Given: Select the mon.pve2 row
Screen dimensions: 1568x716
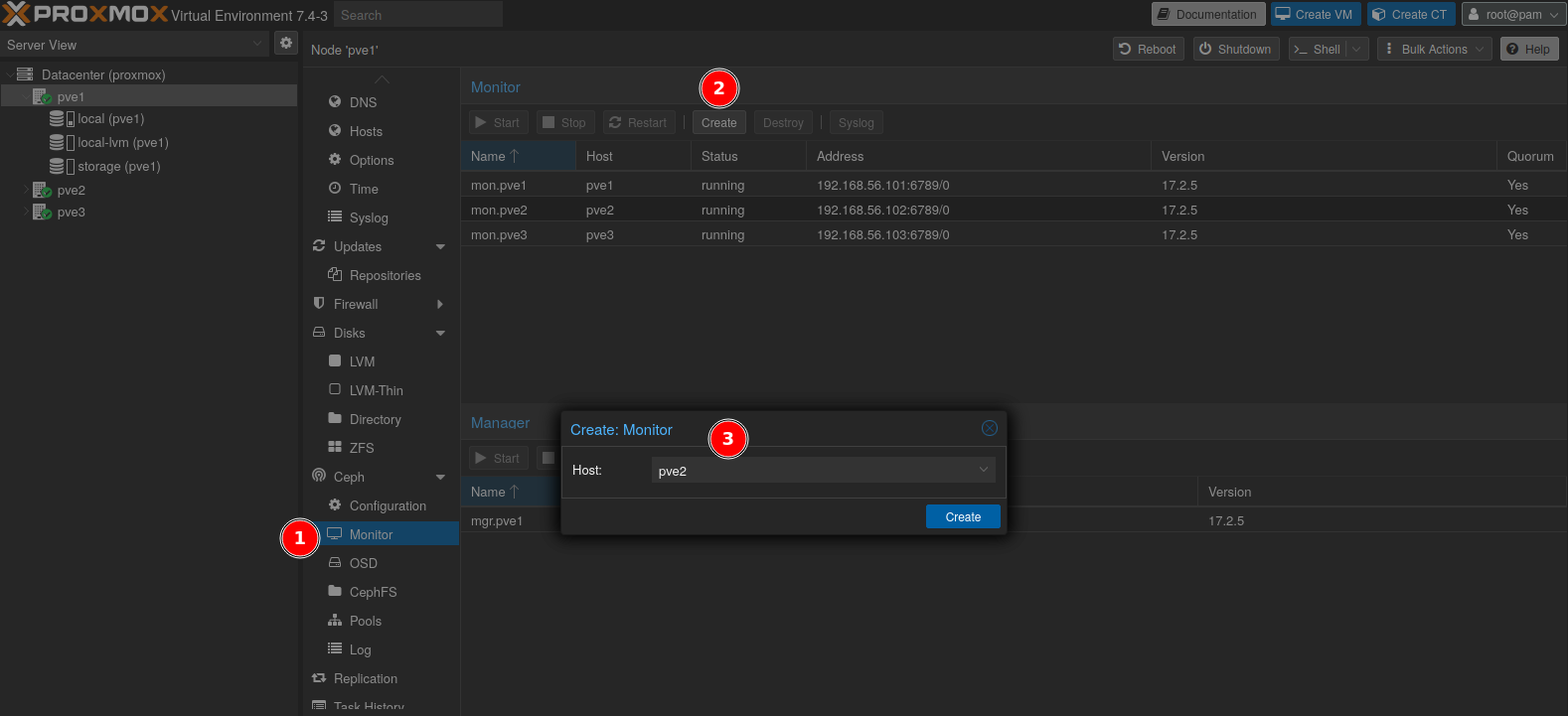Looking at the screenshot, I should coord(1014,210).
